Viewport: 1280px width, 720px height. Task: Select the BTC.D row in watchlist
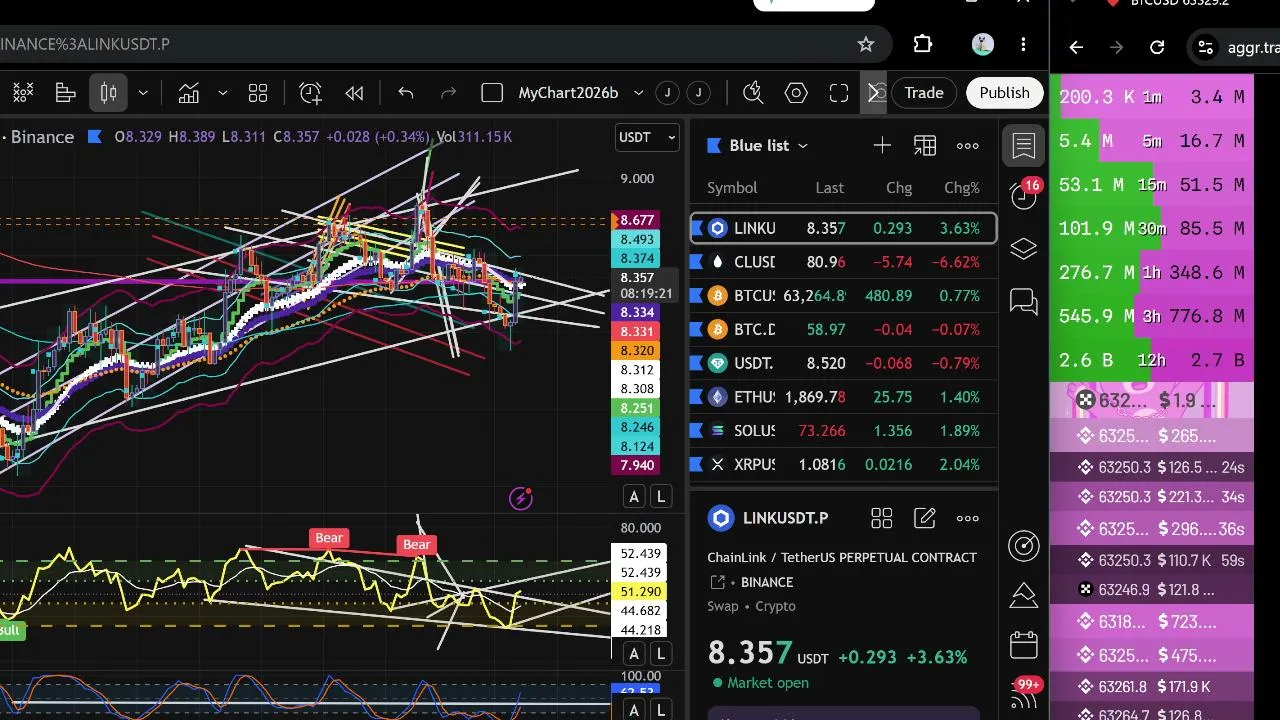(x=844, y=329)
